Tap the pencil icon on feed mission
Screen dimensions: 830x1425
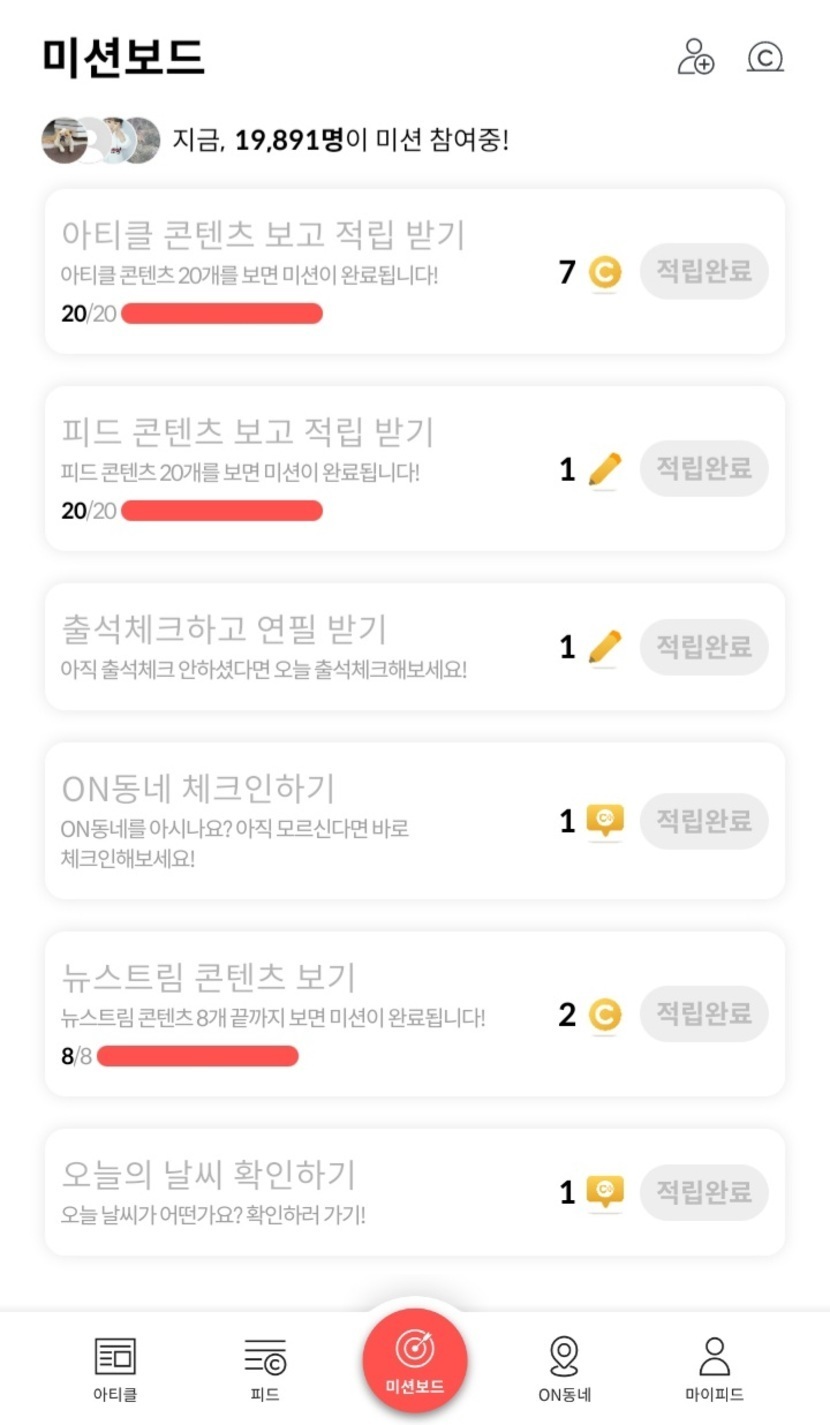coord(604,469)
